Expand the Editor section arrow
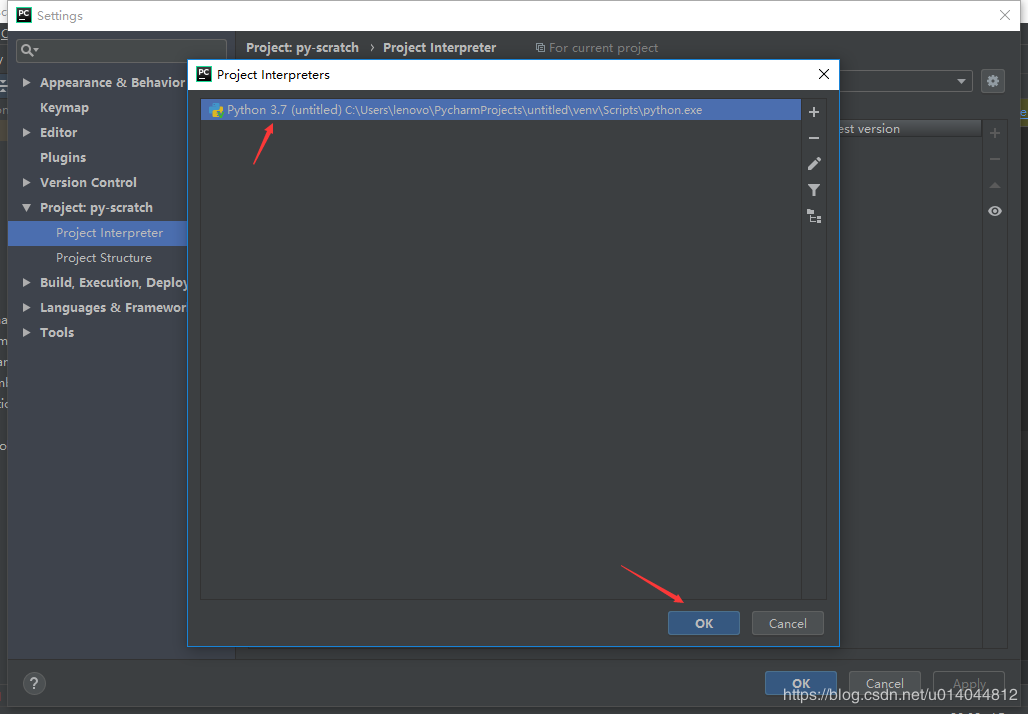 [x=26, y=132]
